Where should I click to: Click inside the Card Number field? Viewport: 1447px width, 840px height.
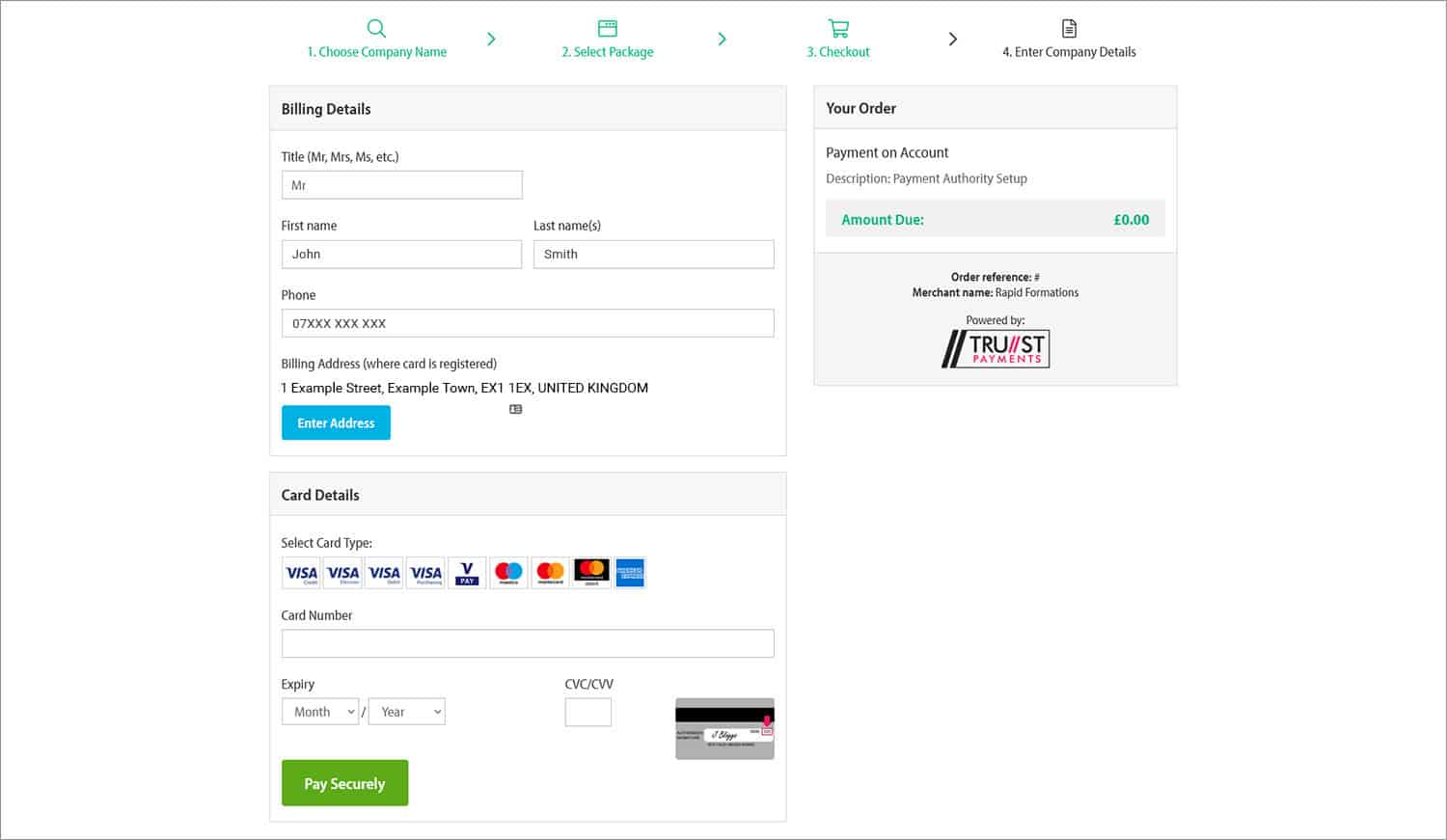[x=528, y=643]
